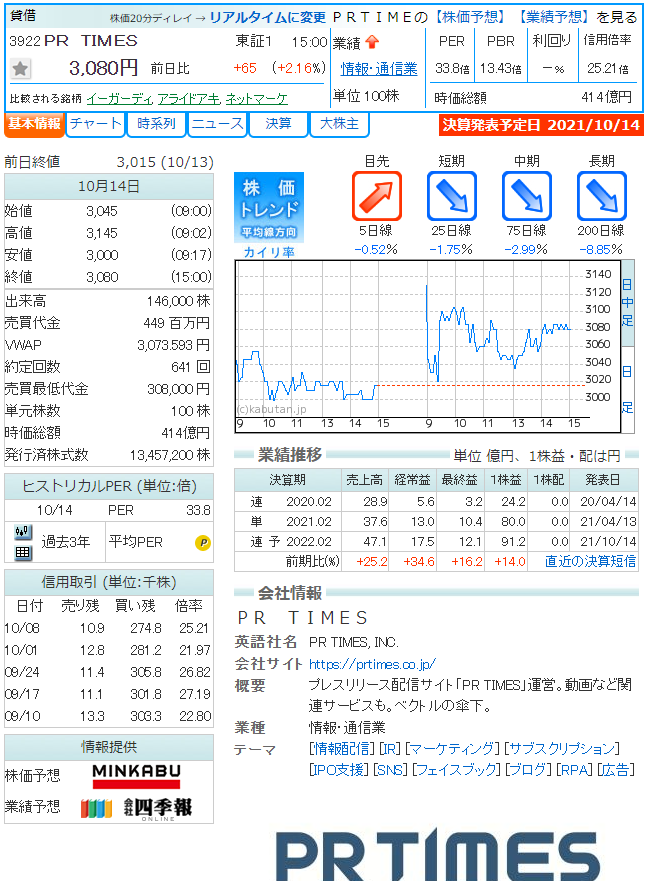This screenshot has width=648, height=881.
Task: Open the 会社四季報 earnings forecast logo
Action: (136, 808)
